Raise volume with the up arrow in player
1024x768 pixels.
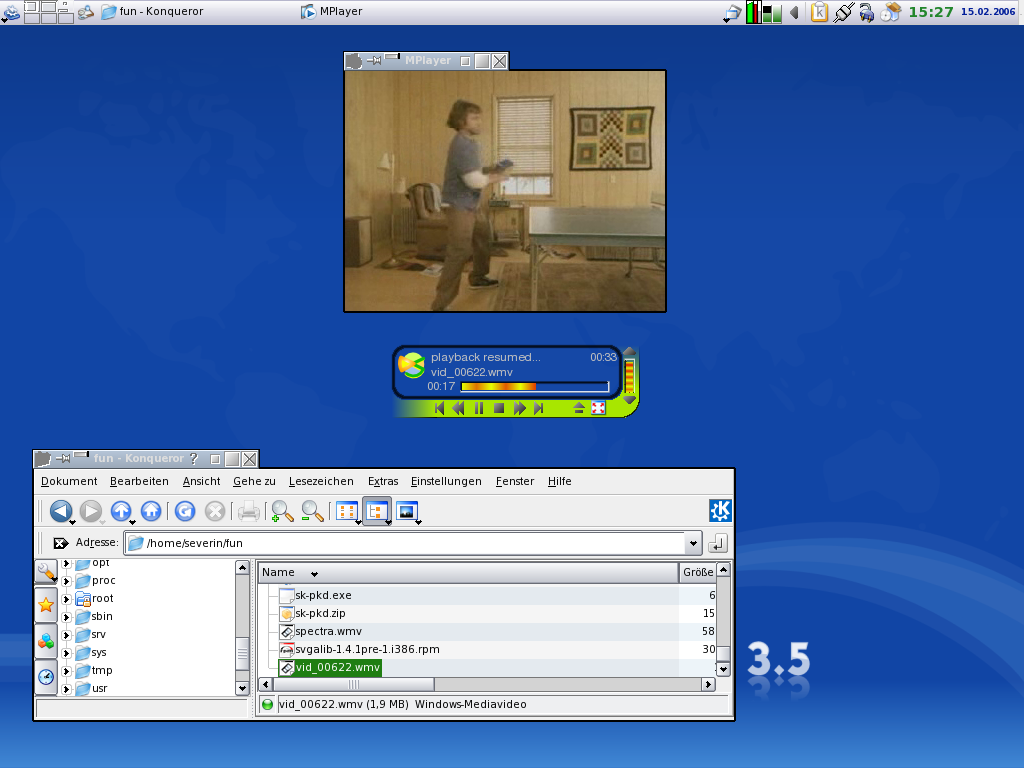click(x=630, y=352)
